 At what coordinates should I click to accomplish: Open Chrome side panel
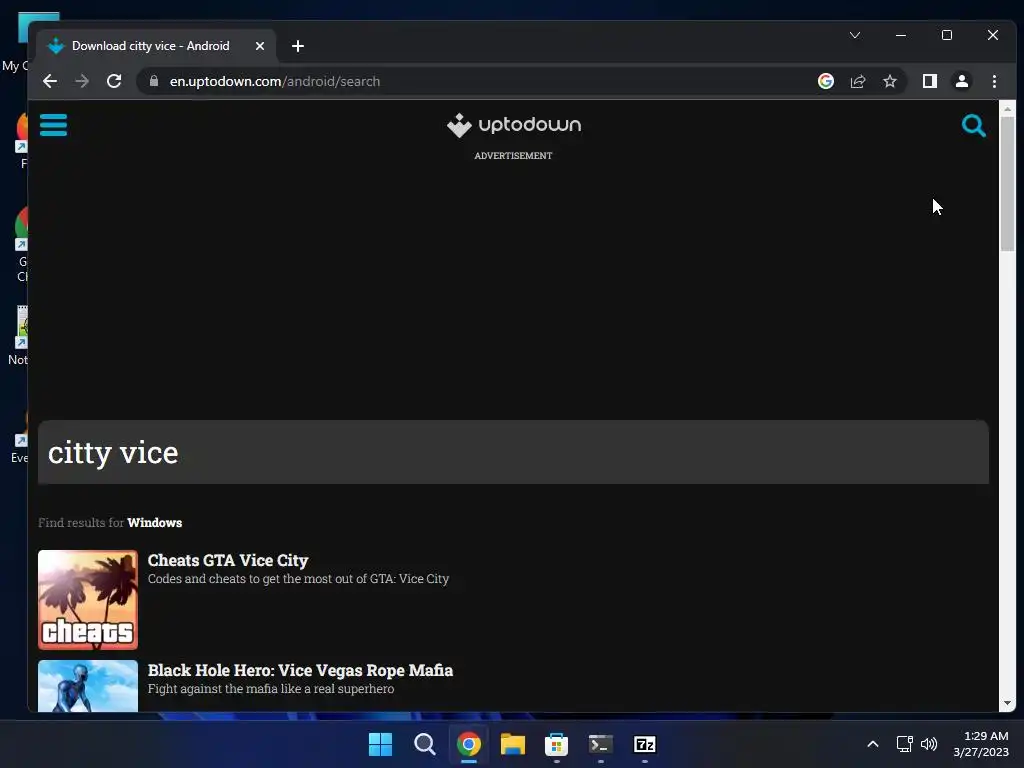click(929, 81)
